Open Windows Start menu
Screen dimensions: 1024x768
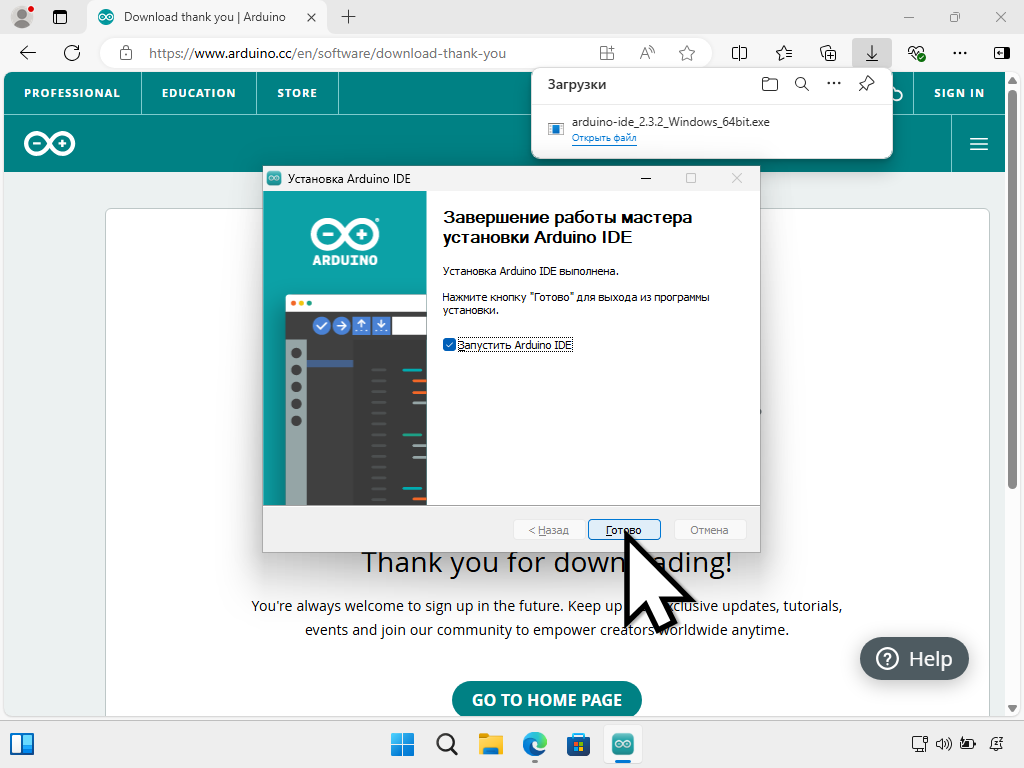(402, 744)
